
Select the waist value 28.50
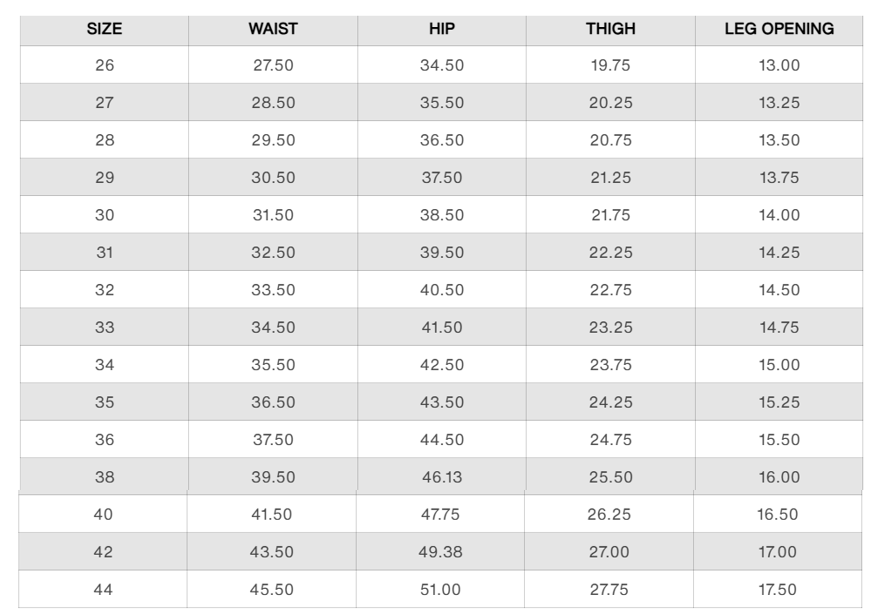coord(273,103)
